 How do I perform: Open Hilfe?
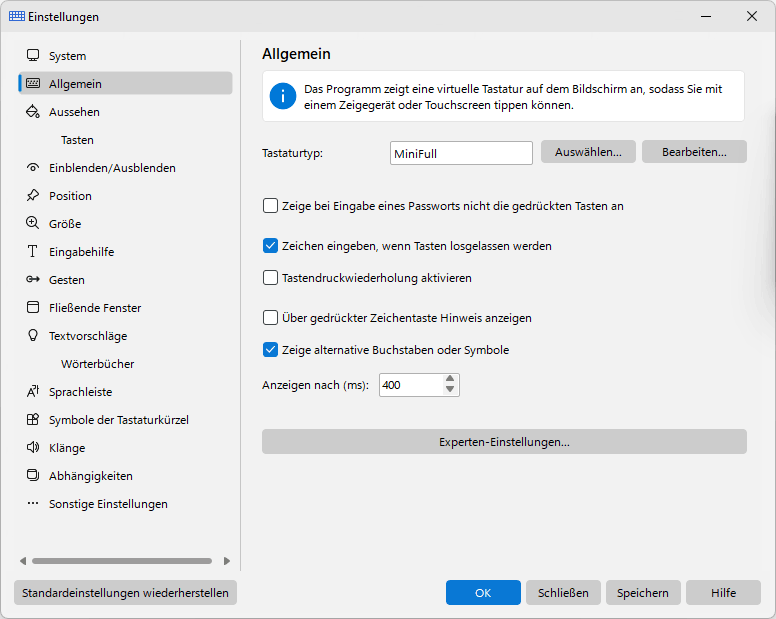[x=723, y=592]
